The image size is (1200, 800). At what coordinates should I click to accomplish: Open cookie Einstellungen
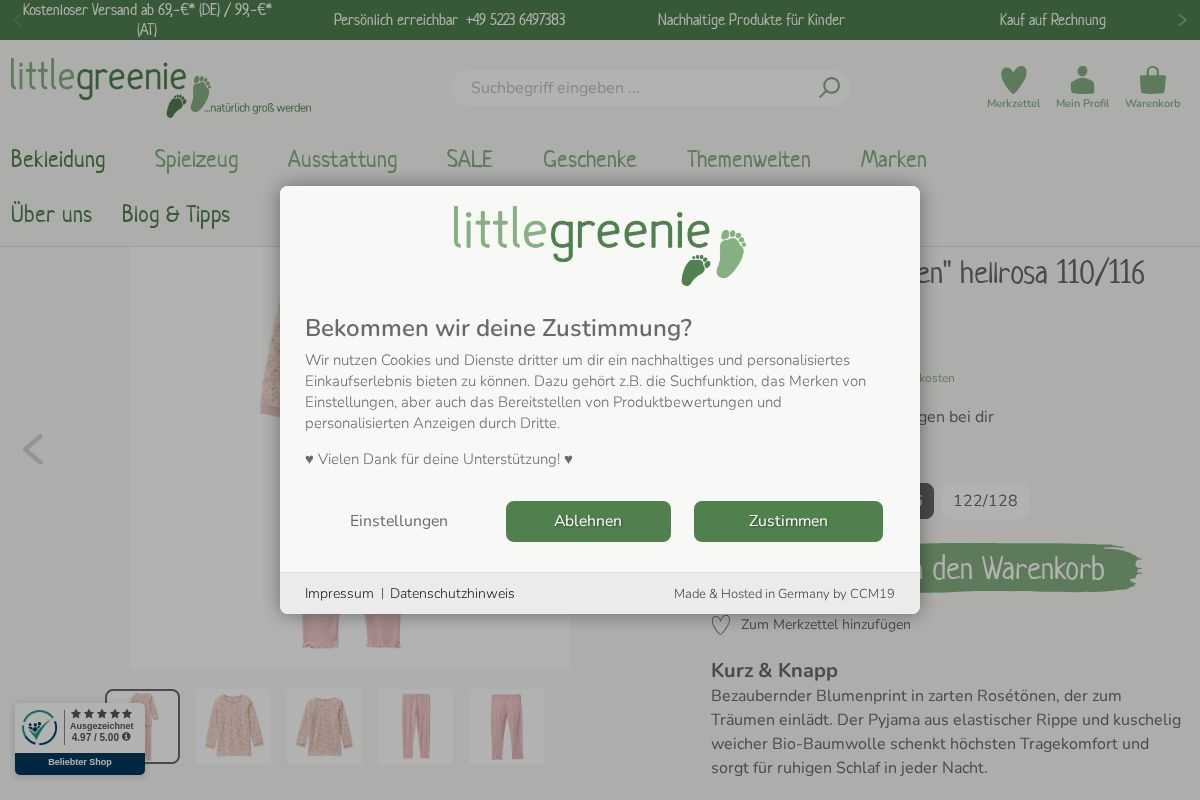[399, 521]
